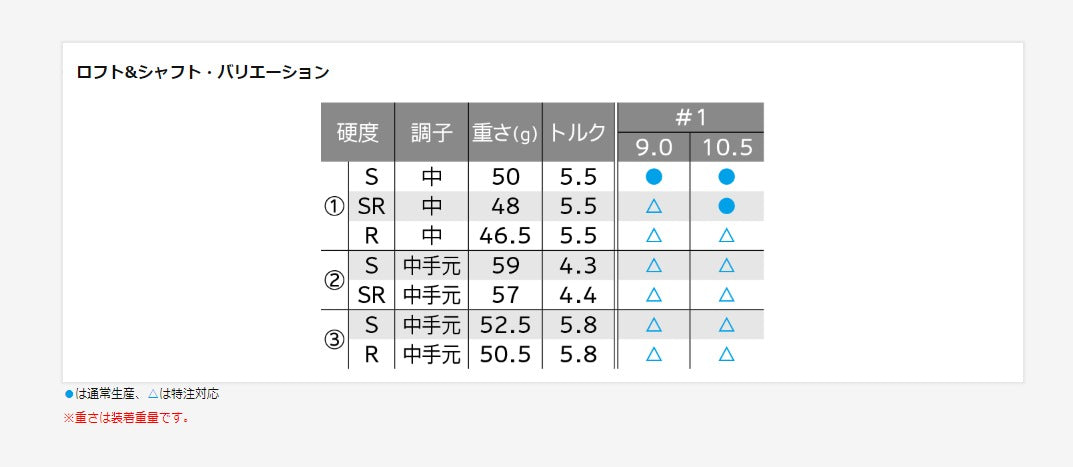Click the circled number ③ group label
The image size is (1073, 467).
point(334,339)
